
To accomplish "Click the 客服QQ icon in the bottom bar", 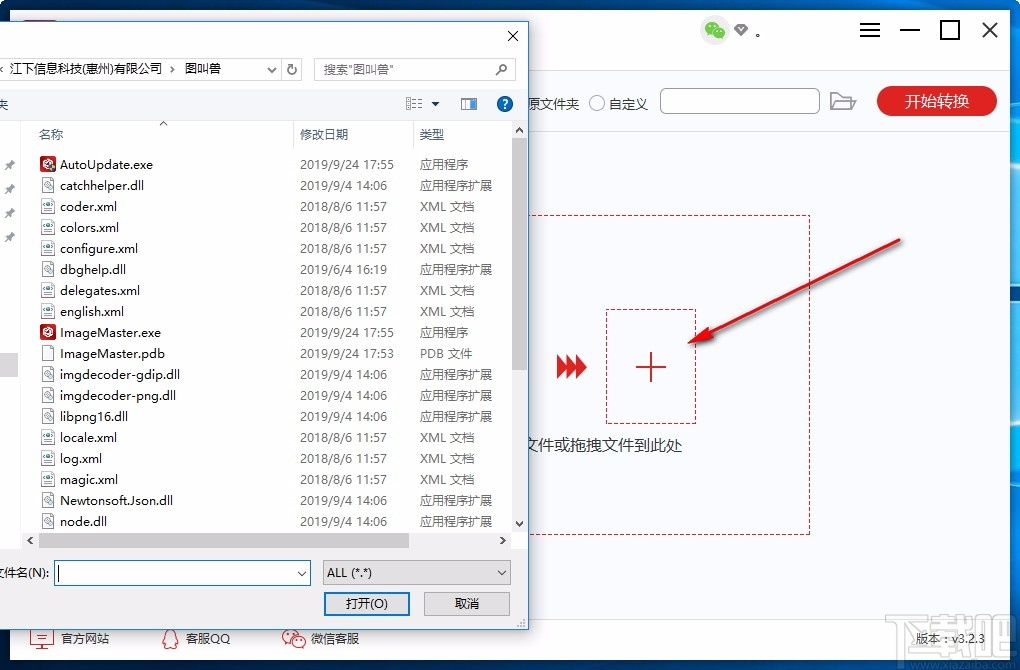I will tap(169, 637).
